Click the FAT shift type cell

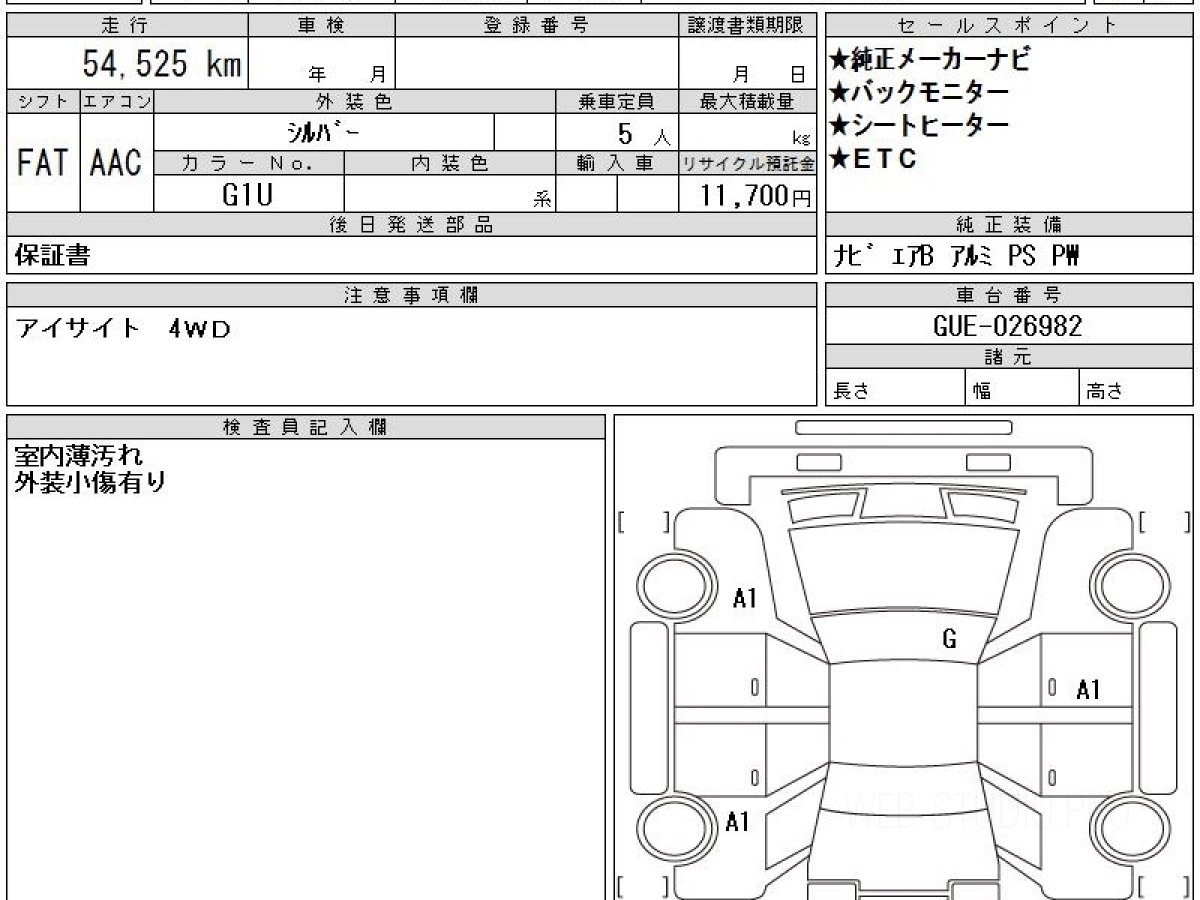pyautogui.click(x=43, y=163)
